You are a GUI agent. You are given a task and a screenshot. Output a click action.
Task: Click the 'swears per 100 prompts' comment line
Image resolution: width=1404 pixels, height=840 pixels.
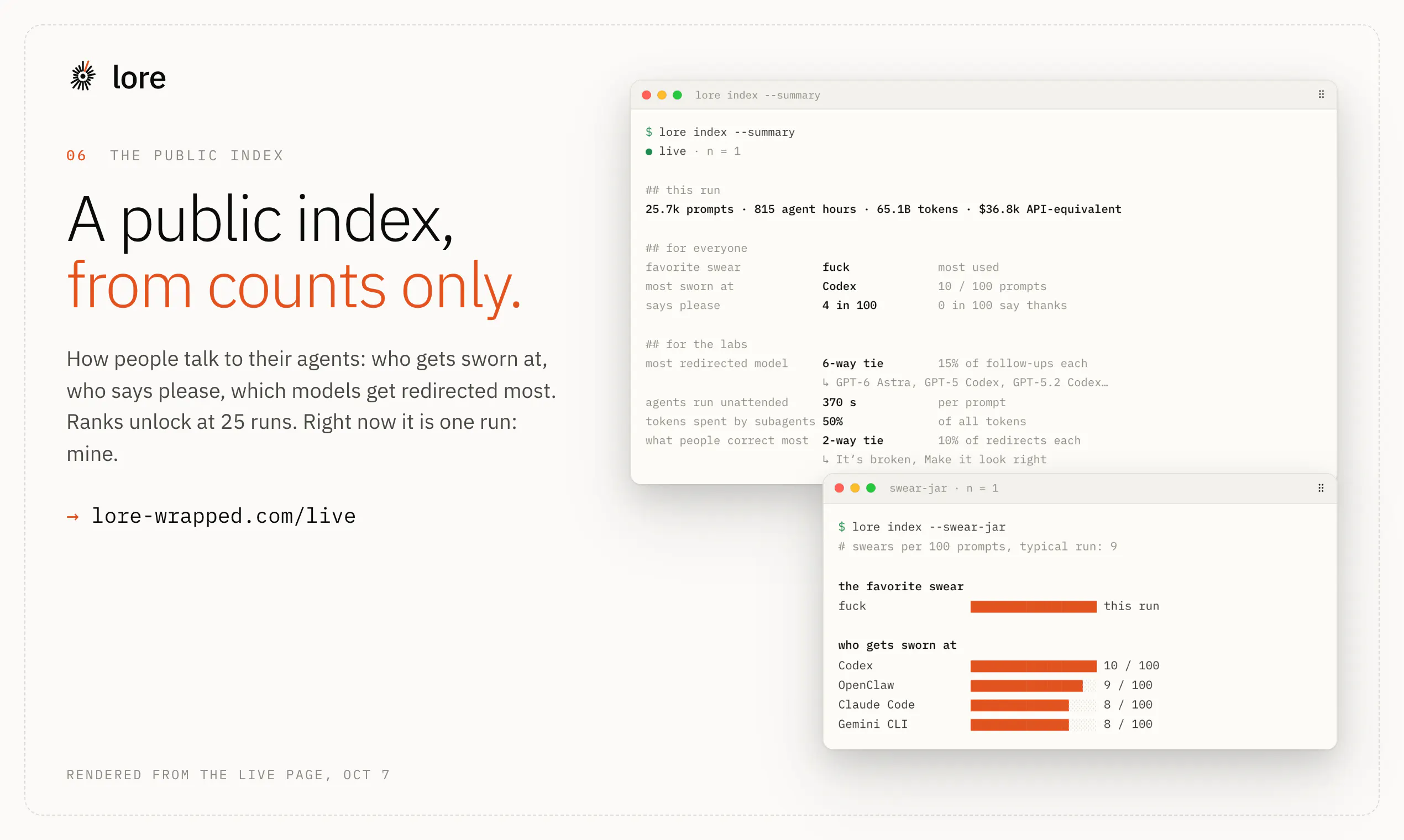[978, 547]
